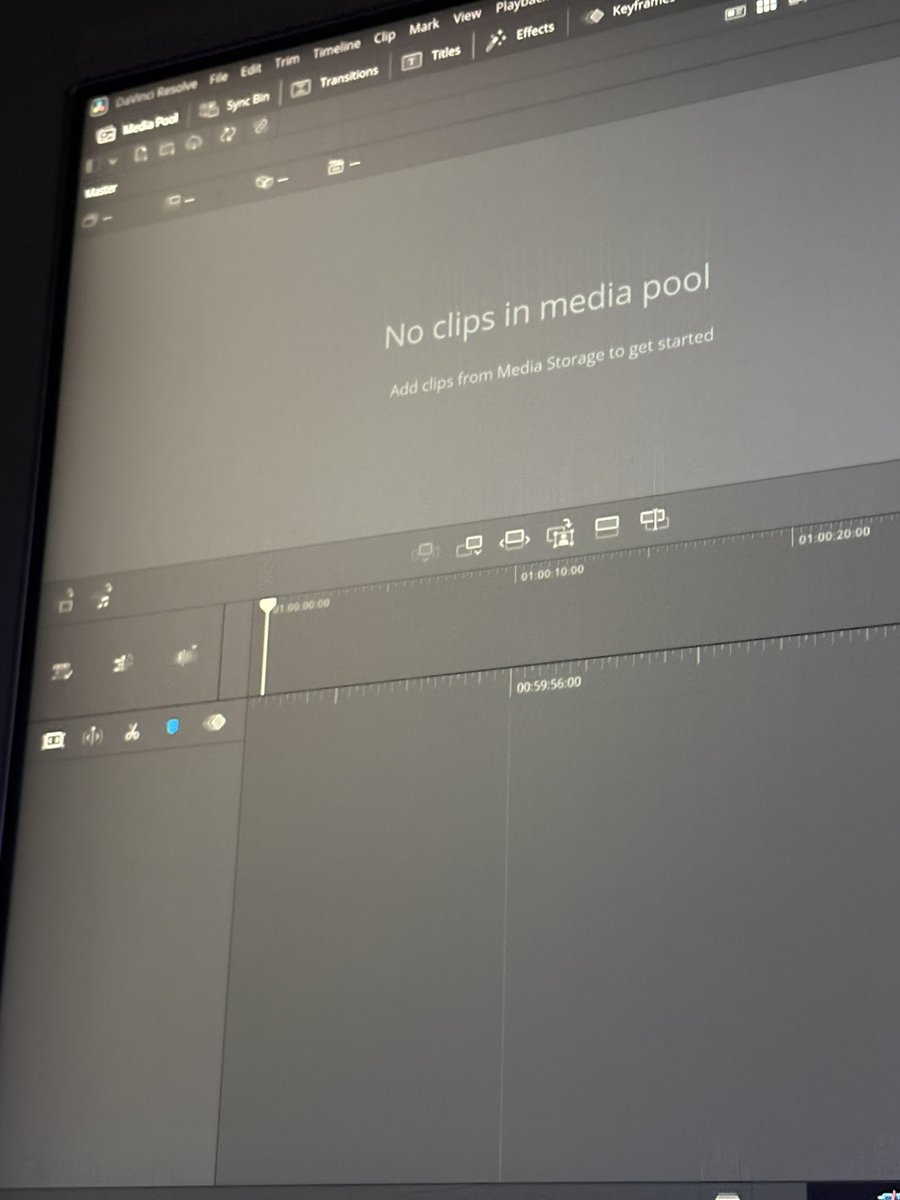Click the Ripple Overwrite icon
900x1200 pixels.
pos(514,539)
